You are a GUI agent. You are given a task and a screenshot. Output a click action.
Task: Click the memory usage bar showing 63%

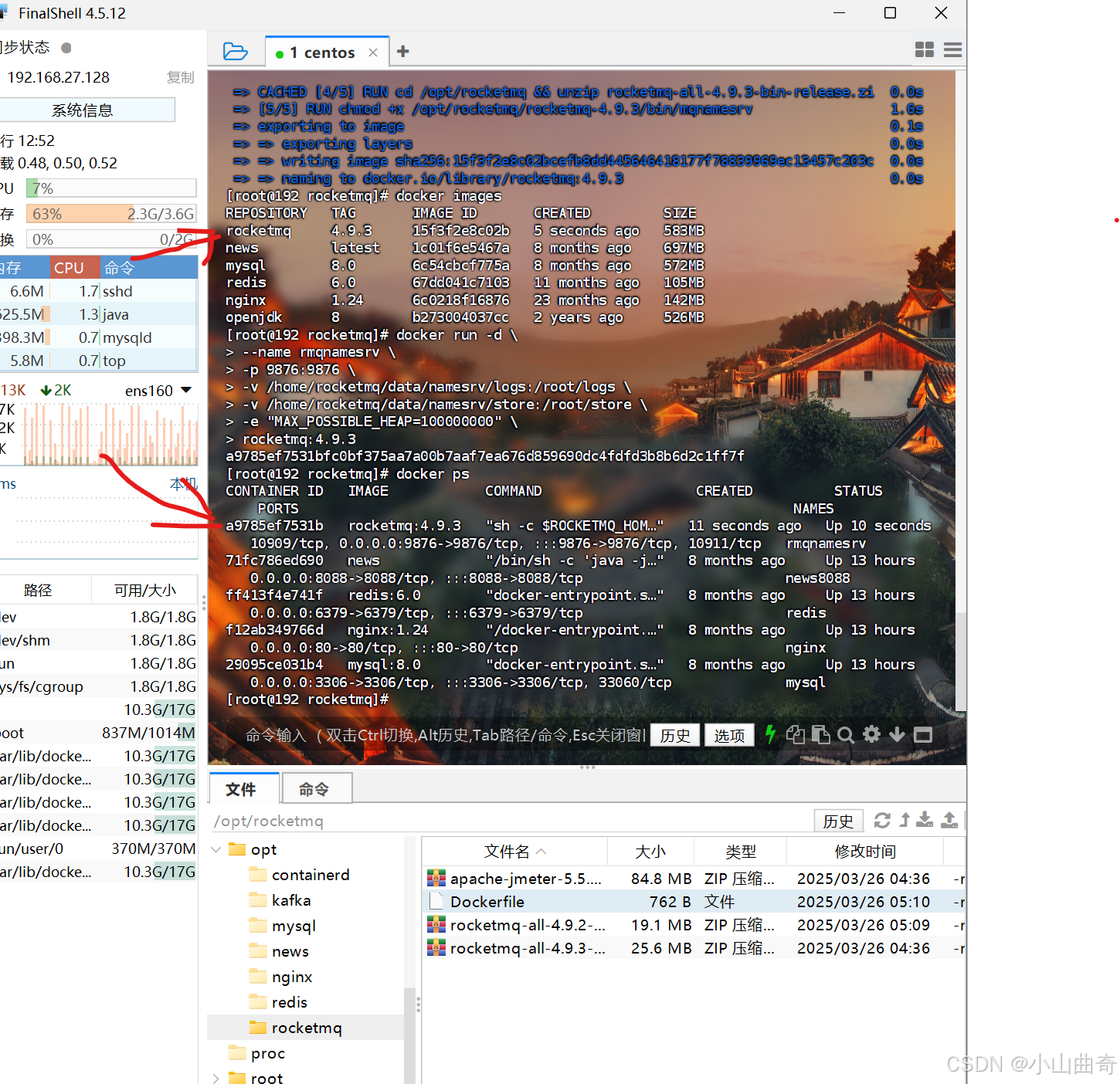click(111, 214)
